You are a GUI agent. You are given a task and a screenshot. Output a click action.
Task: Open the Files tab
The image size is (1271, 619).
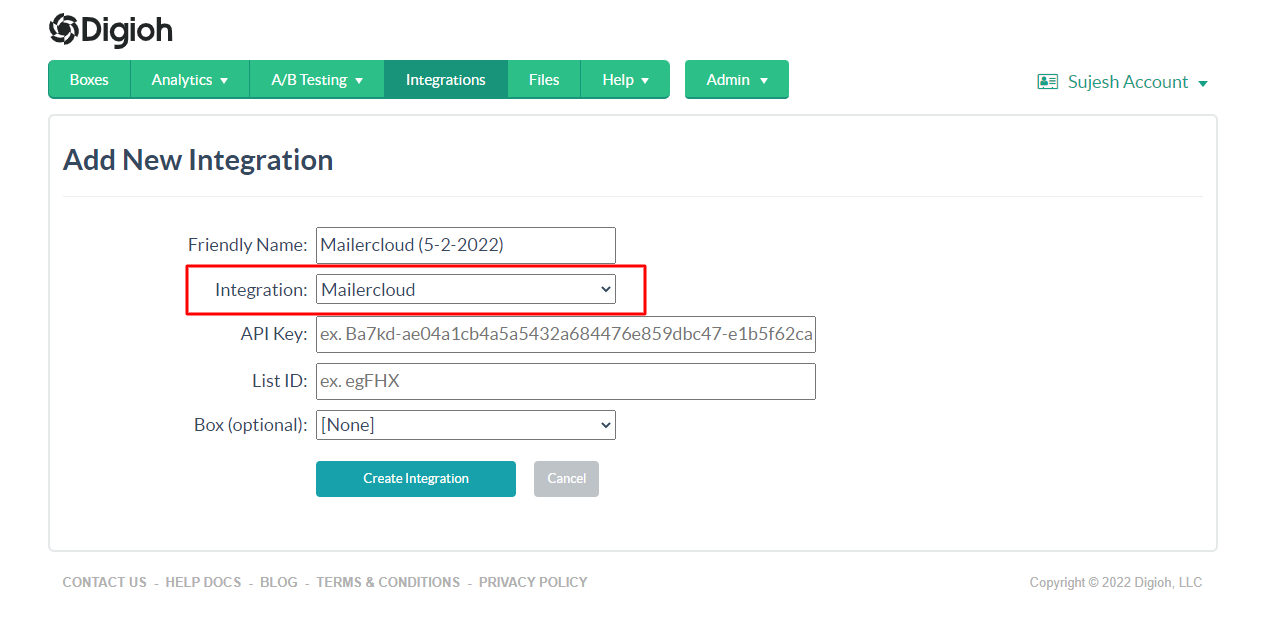pos(544,80)
